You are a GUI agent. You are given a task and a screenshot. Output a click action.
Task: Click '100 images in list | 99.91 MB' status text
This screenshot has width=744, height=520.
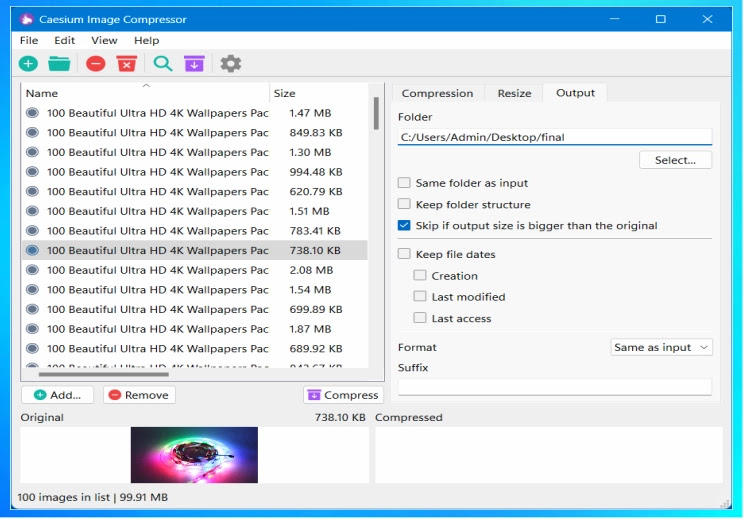point(93,497)
